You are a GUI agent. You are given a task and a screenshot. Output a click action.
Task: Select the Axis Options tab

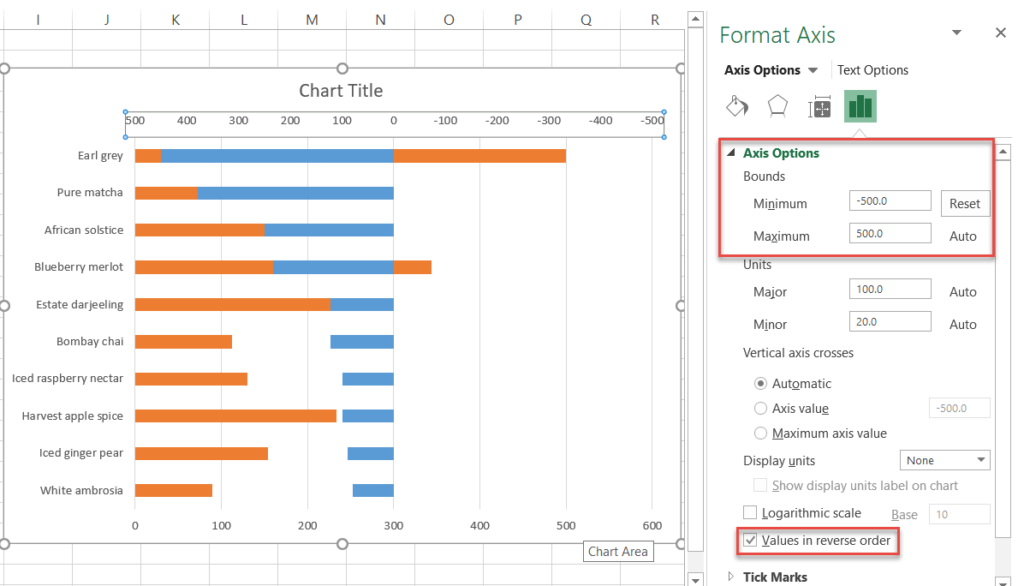(762, 69)
